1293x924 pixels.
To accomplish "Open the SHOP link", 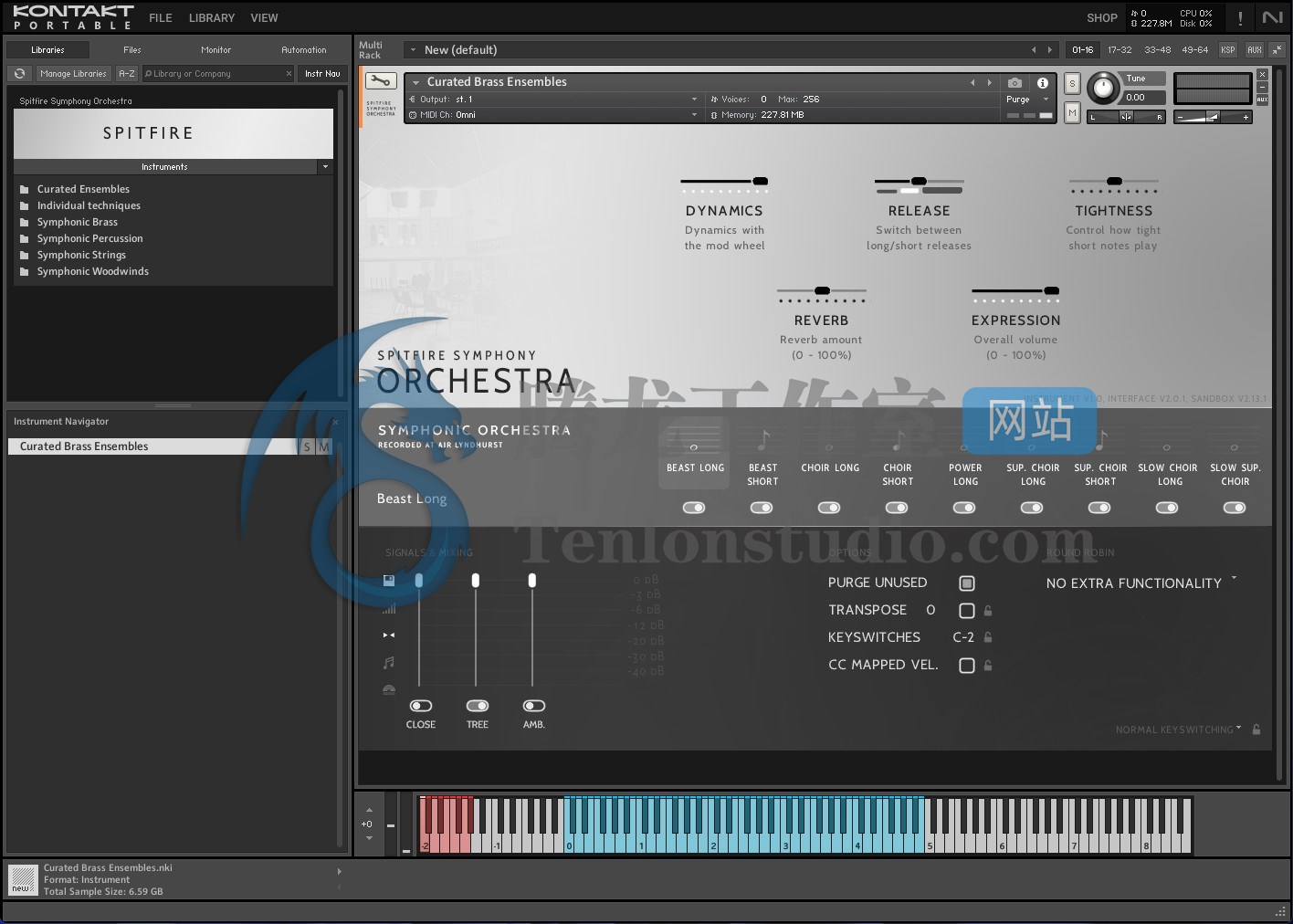I will click(1102, 17).
